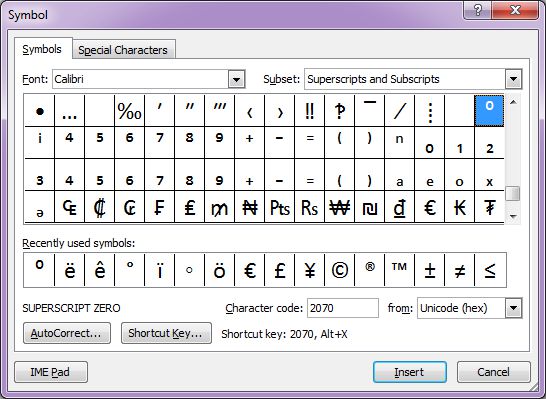This screenshot has width=546, height=399.
Task: Select the colon sign ₡ currency symbol
Action: click(99, 207)
